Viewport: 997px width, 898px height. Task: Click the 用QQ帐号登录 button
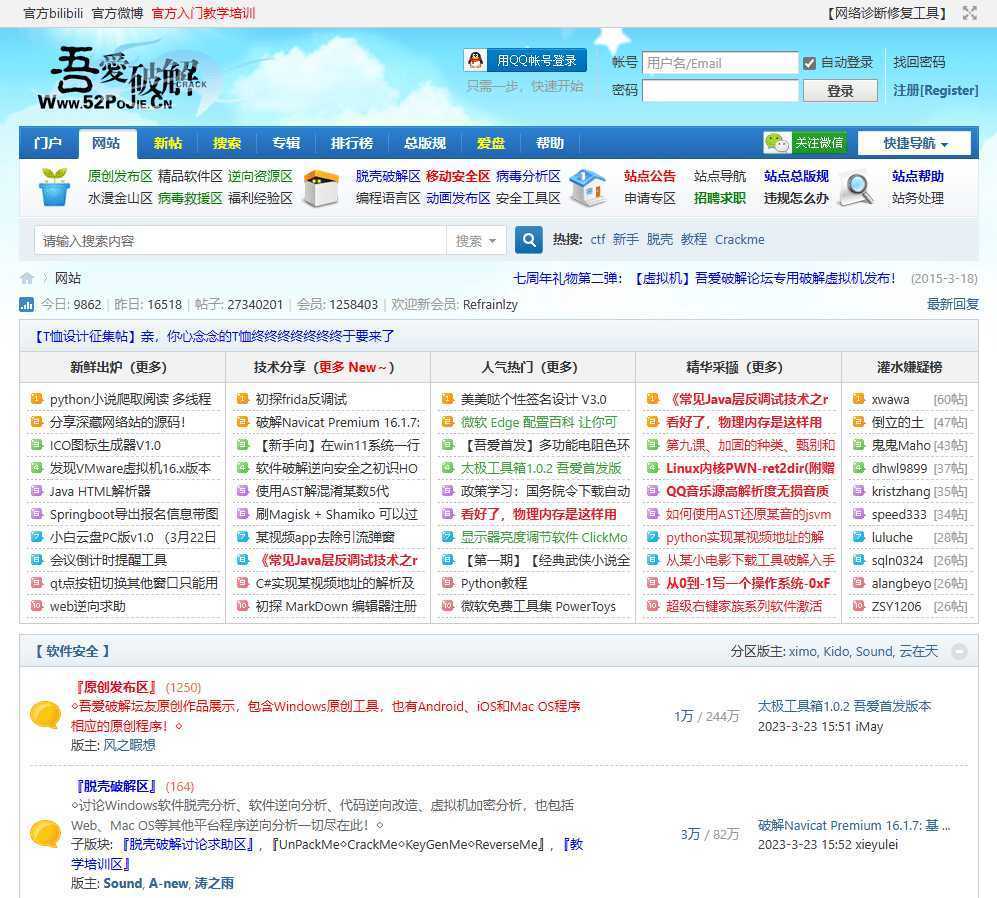525,60
